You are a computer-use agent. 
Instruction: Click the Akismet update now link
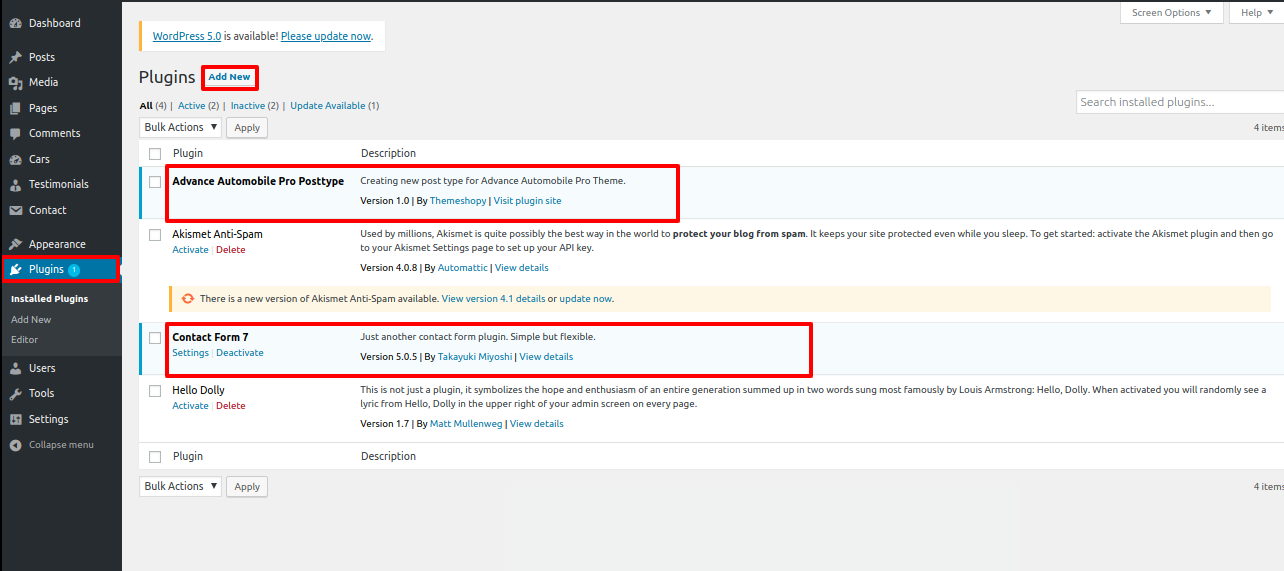[585, 298]
